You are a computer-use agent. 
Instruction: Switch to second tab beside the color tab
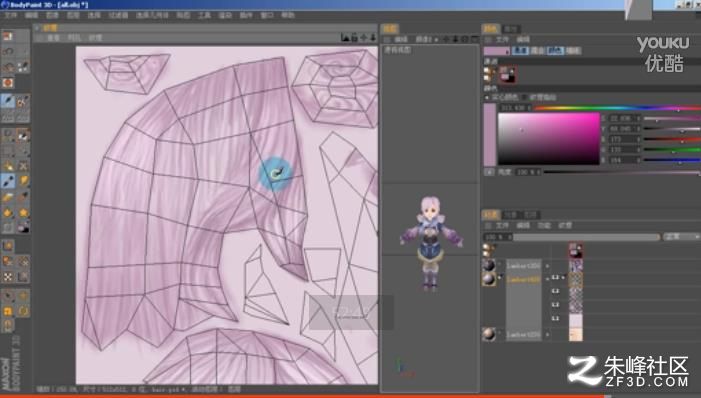511,29
